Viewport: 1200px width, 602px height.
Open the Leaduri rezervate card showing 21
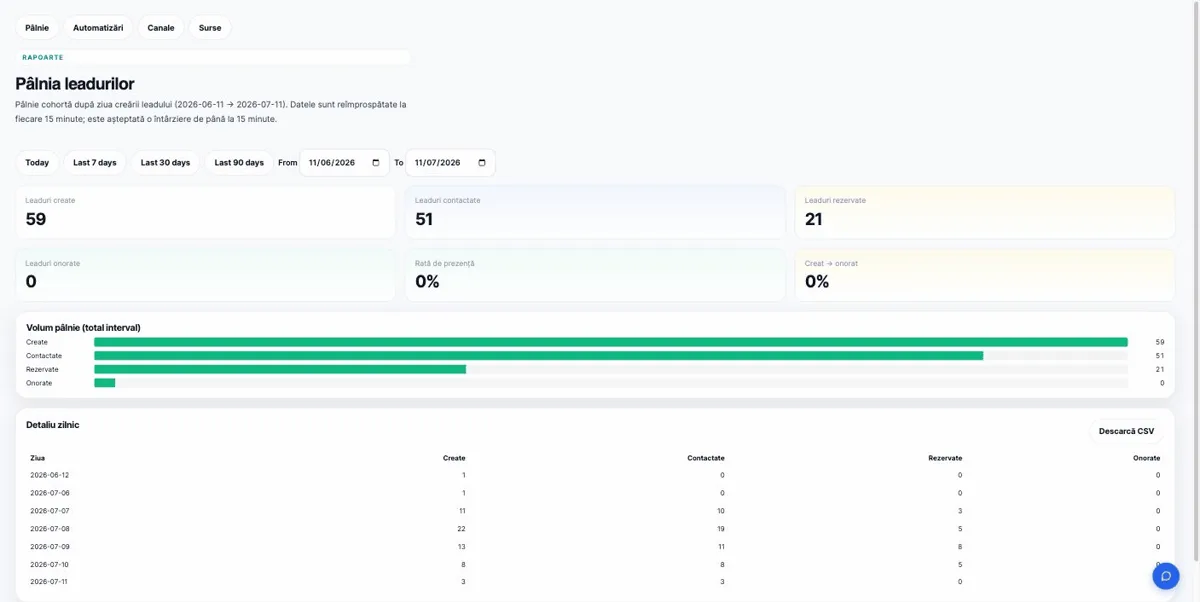tap(985, 212)
